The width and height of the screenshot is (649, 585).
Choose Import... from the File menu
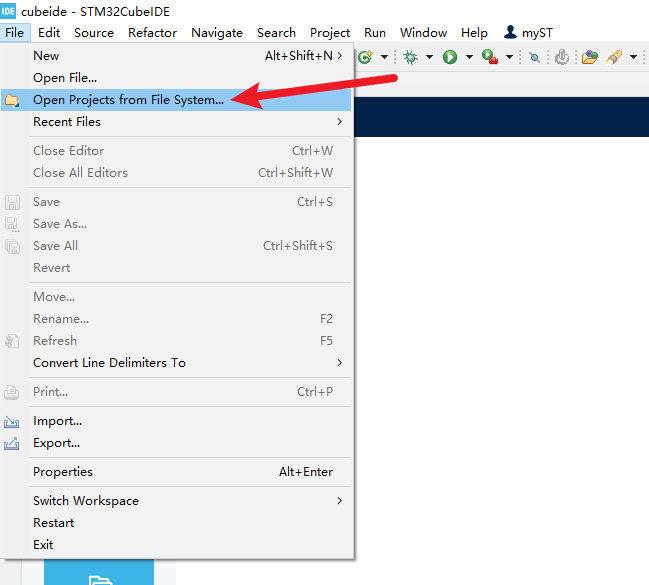57,421
